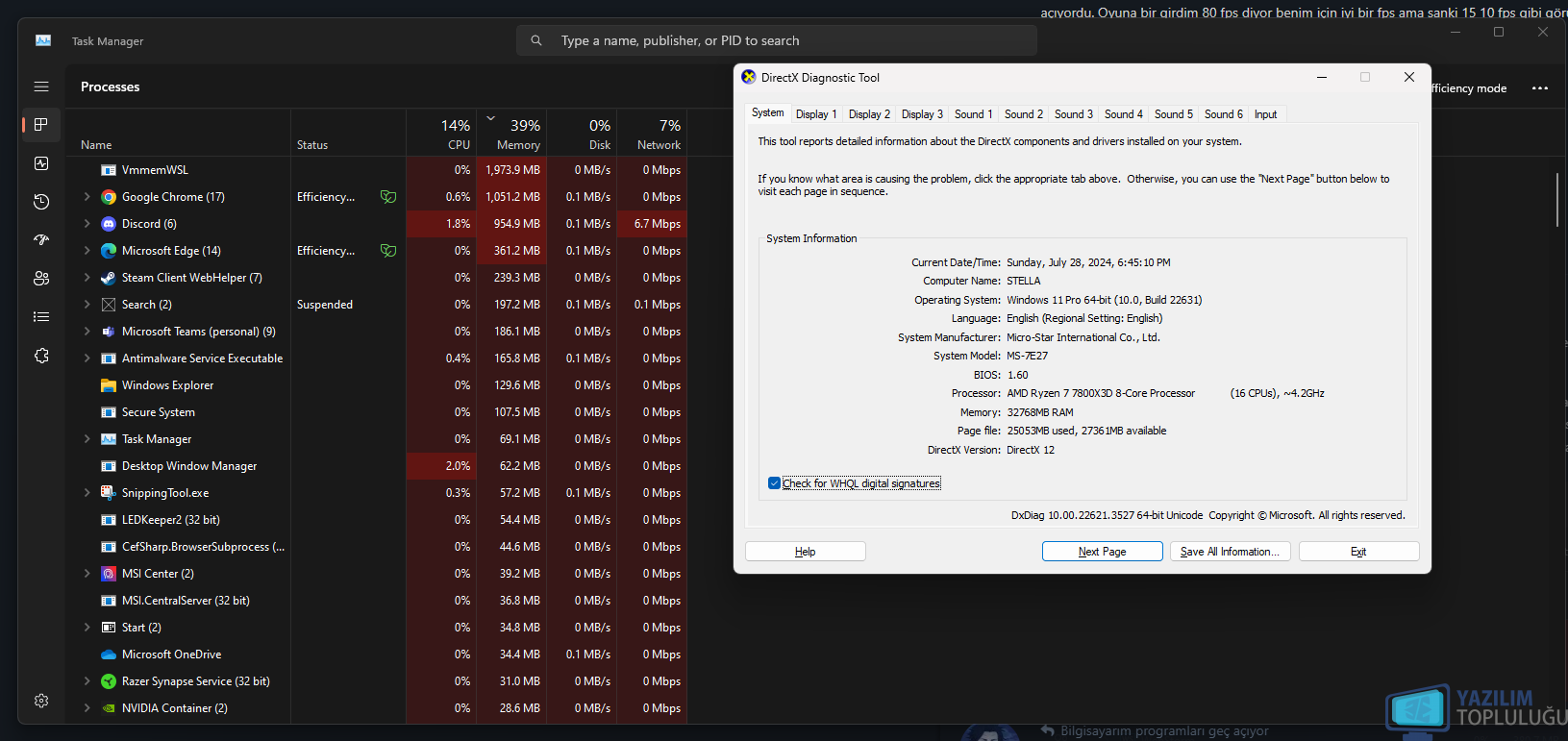
Task: Expand the Task Manager process group
Action: point(87,439)
